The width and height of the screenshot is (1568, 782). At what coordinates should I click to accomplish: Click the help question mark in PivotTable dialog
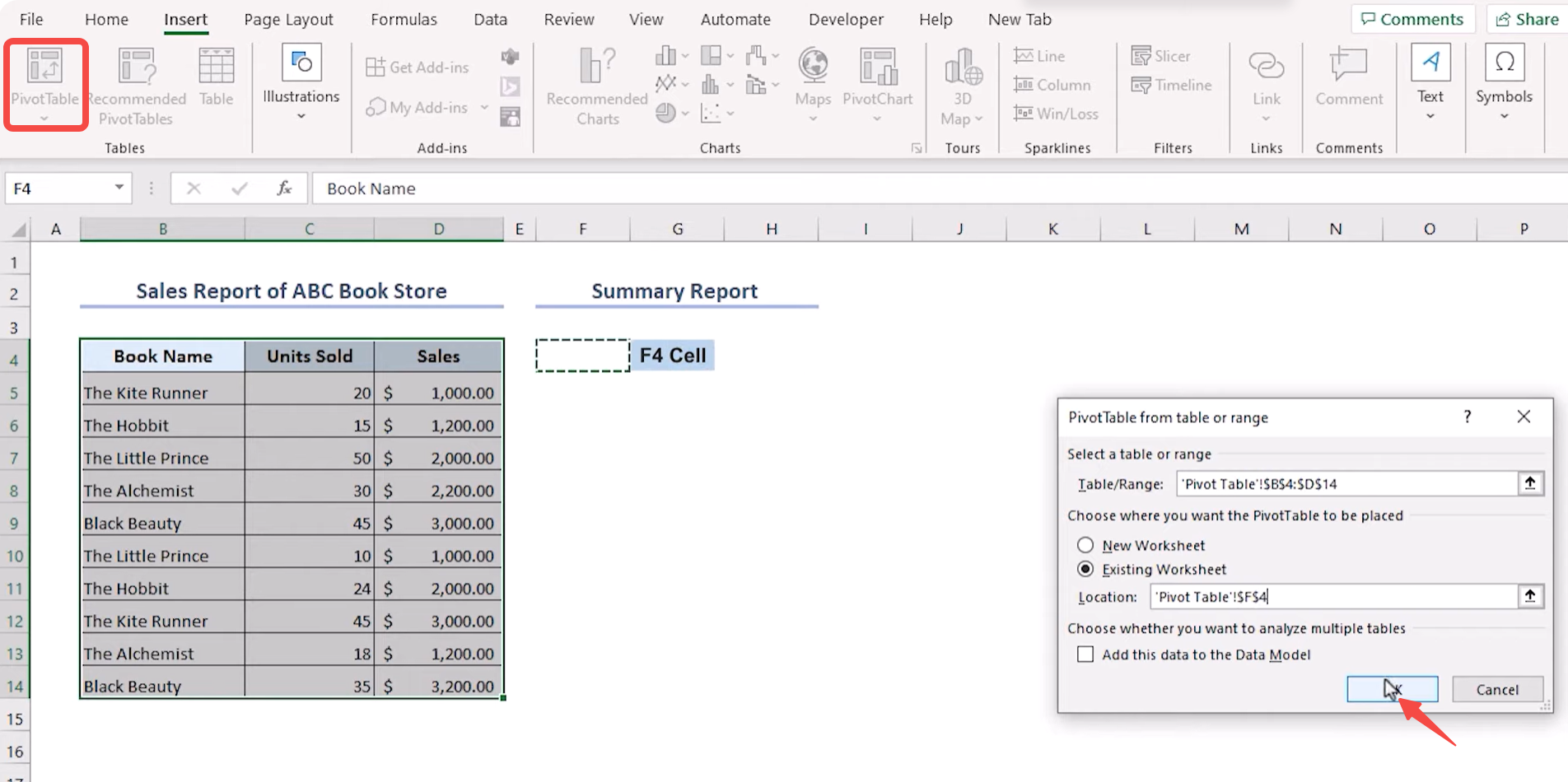1468,417
